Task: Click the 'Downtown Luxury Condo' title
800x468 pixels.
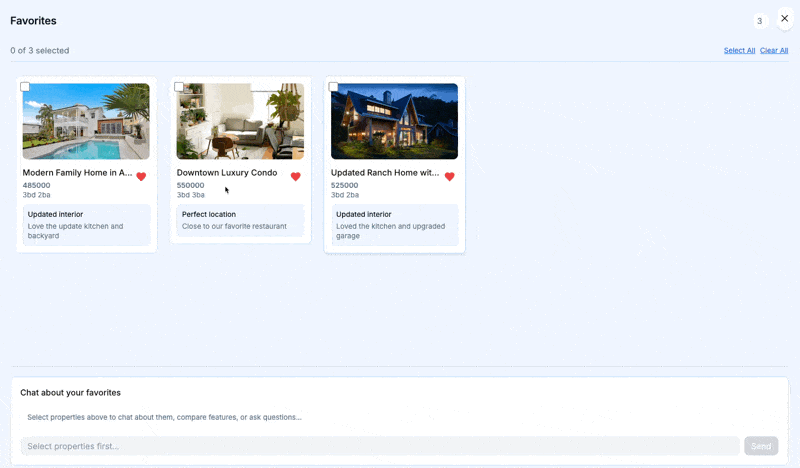Action: click(227, 173)
